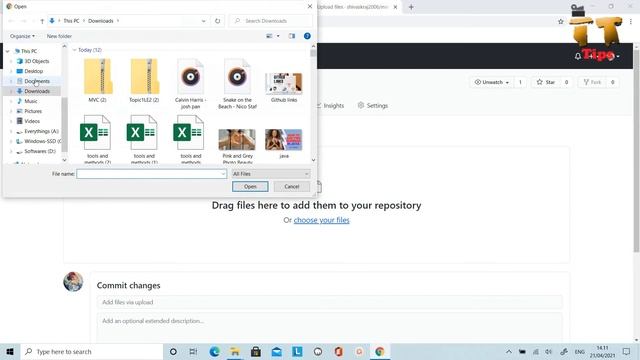The image size is (640, 360).
Task: Open the Insights tab on GitHub
Action: tap(331, 106)
